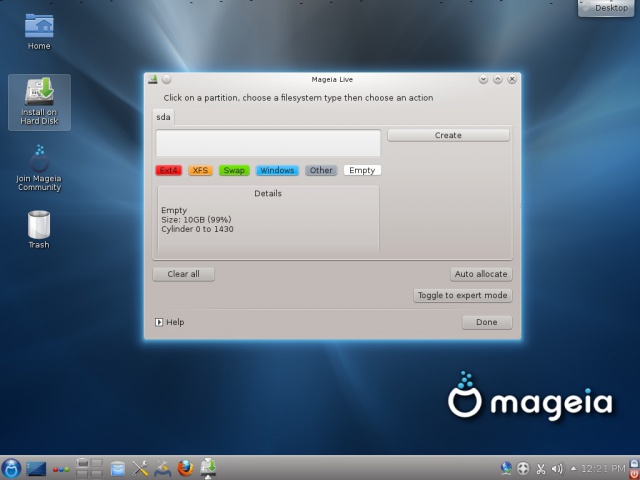The image size is (640, 480).
Task: Click the Clear all button
Action: click(x=184, y=274)
